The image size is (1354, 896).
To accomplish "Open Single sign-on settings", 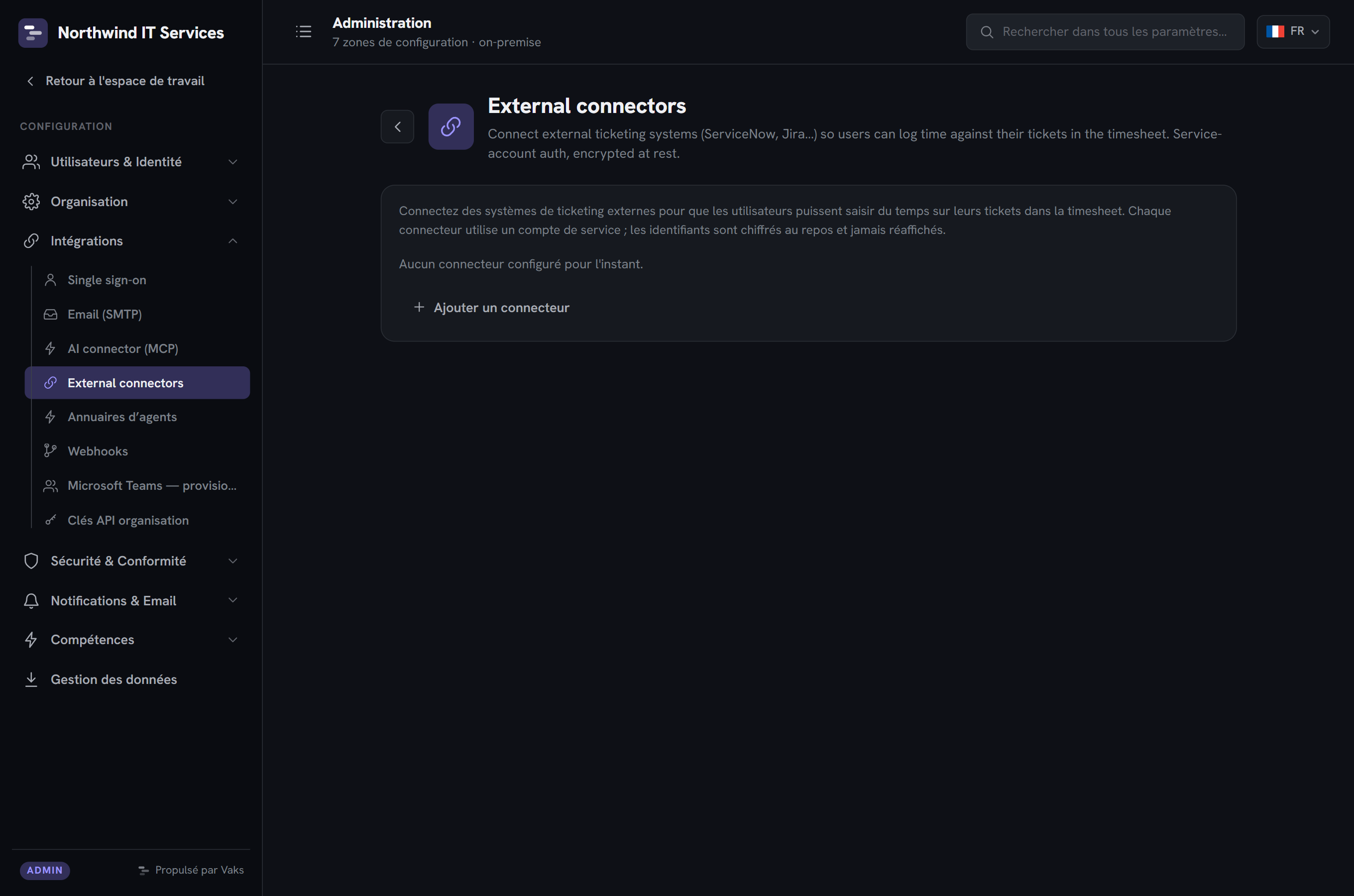I will click(137, 280).
